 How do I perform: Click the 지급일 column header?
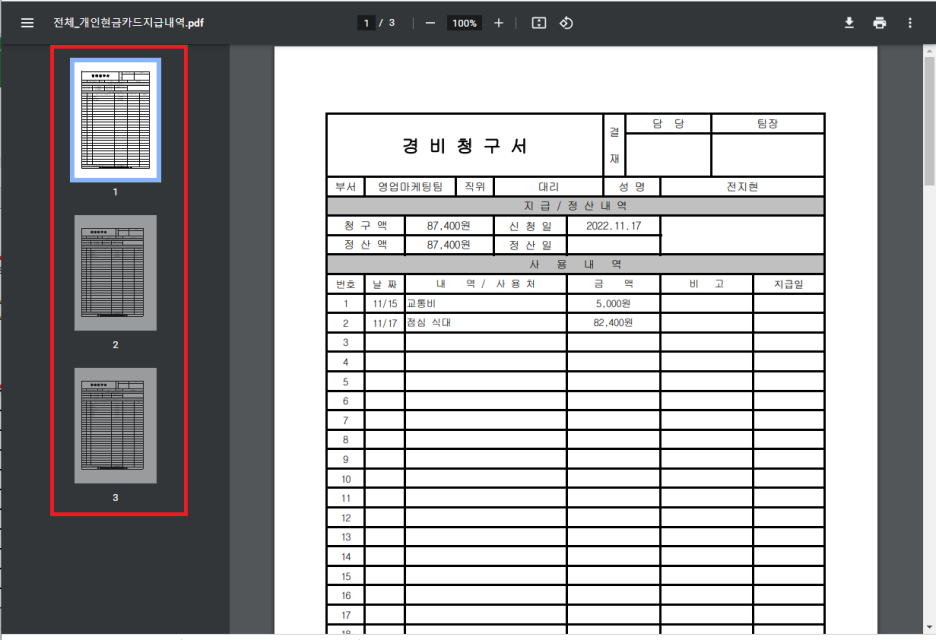coord(789,284)
